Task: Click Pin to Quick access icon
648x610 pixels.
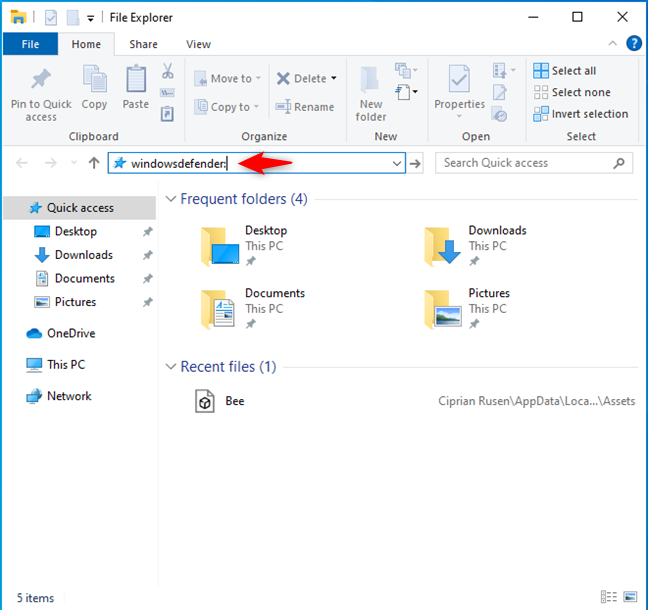Action: [41, 79]
